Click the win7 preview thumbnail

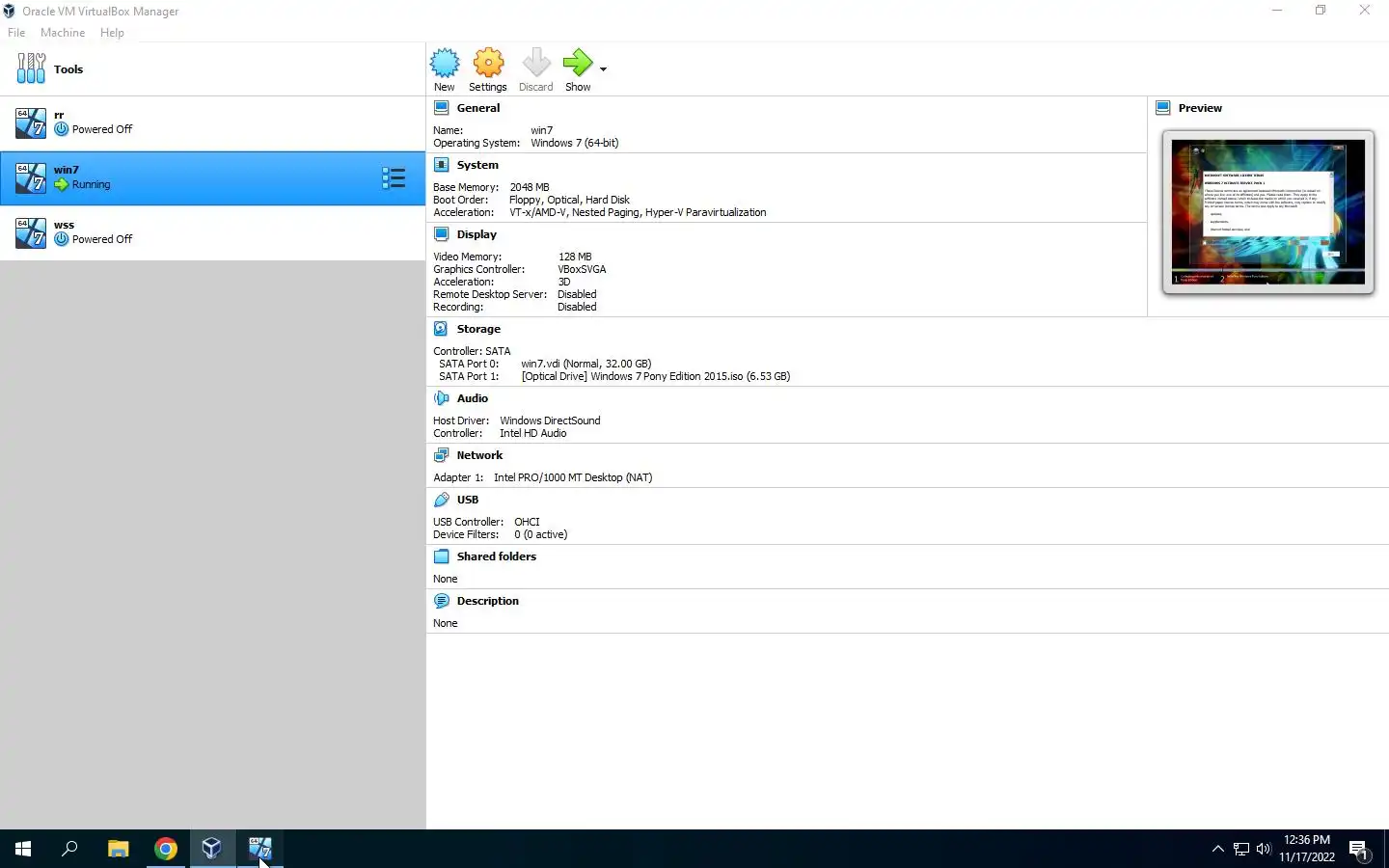[x=1268, y=212]
